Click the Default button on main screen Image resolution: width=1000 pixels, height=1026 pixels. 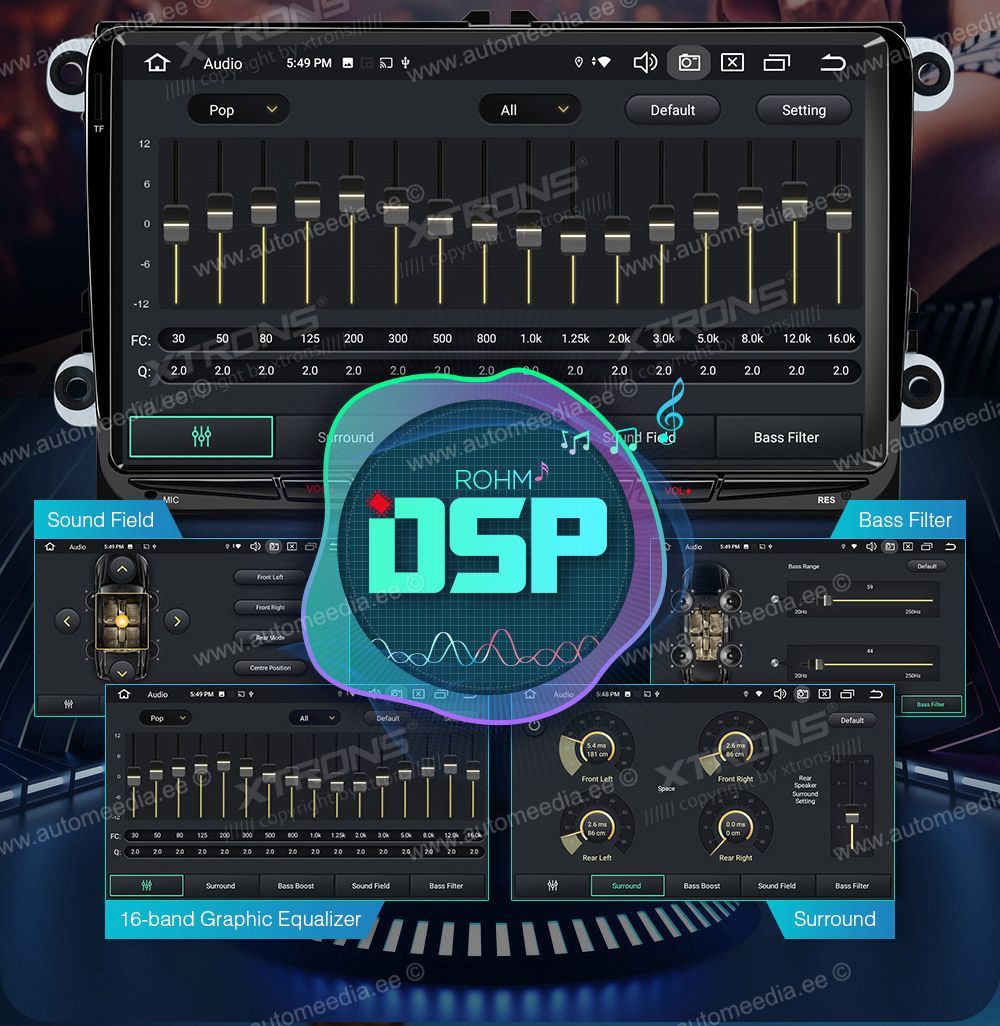point(673,110)
